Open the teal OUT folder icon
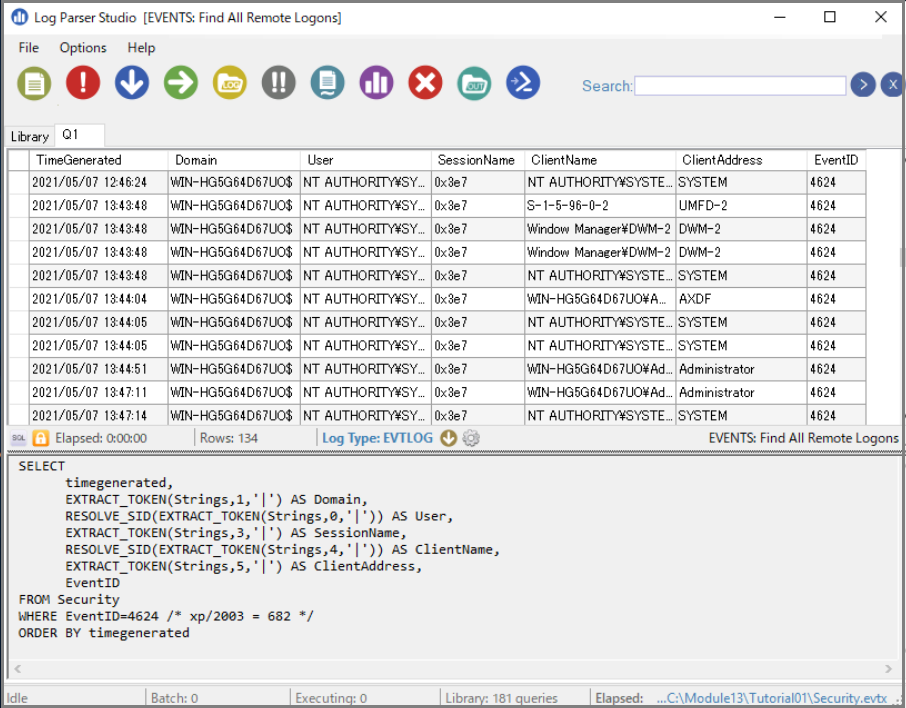This screenshot has width=906, height=708. [x=474, y=83]
